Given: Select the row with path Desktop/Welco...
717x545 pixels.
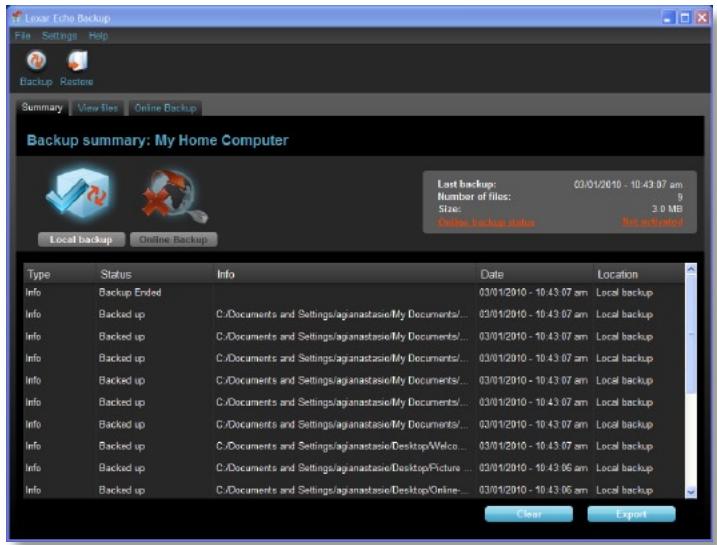Looking at the screenshot, I should [x=354, y=446].
